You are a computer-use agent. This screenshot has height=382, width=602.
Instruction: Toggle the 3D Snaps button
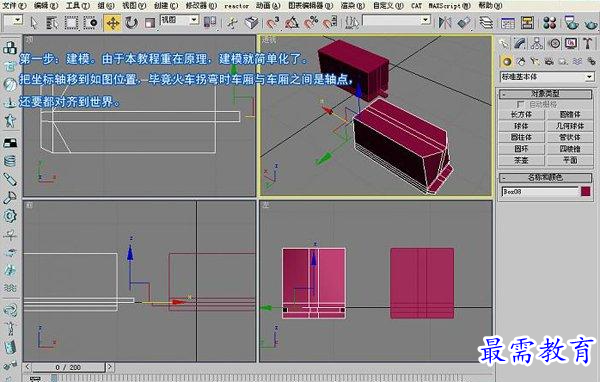pyautogui.click(x=273, y=23)
